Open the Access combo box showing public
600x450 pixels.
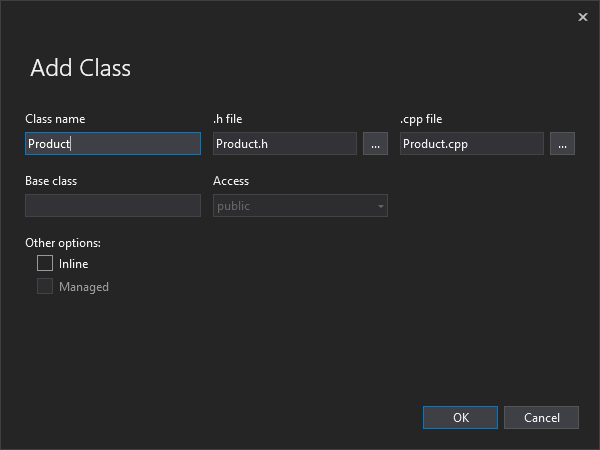(x=300, y=205)
